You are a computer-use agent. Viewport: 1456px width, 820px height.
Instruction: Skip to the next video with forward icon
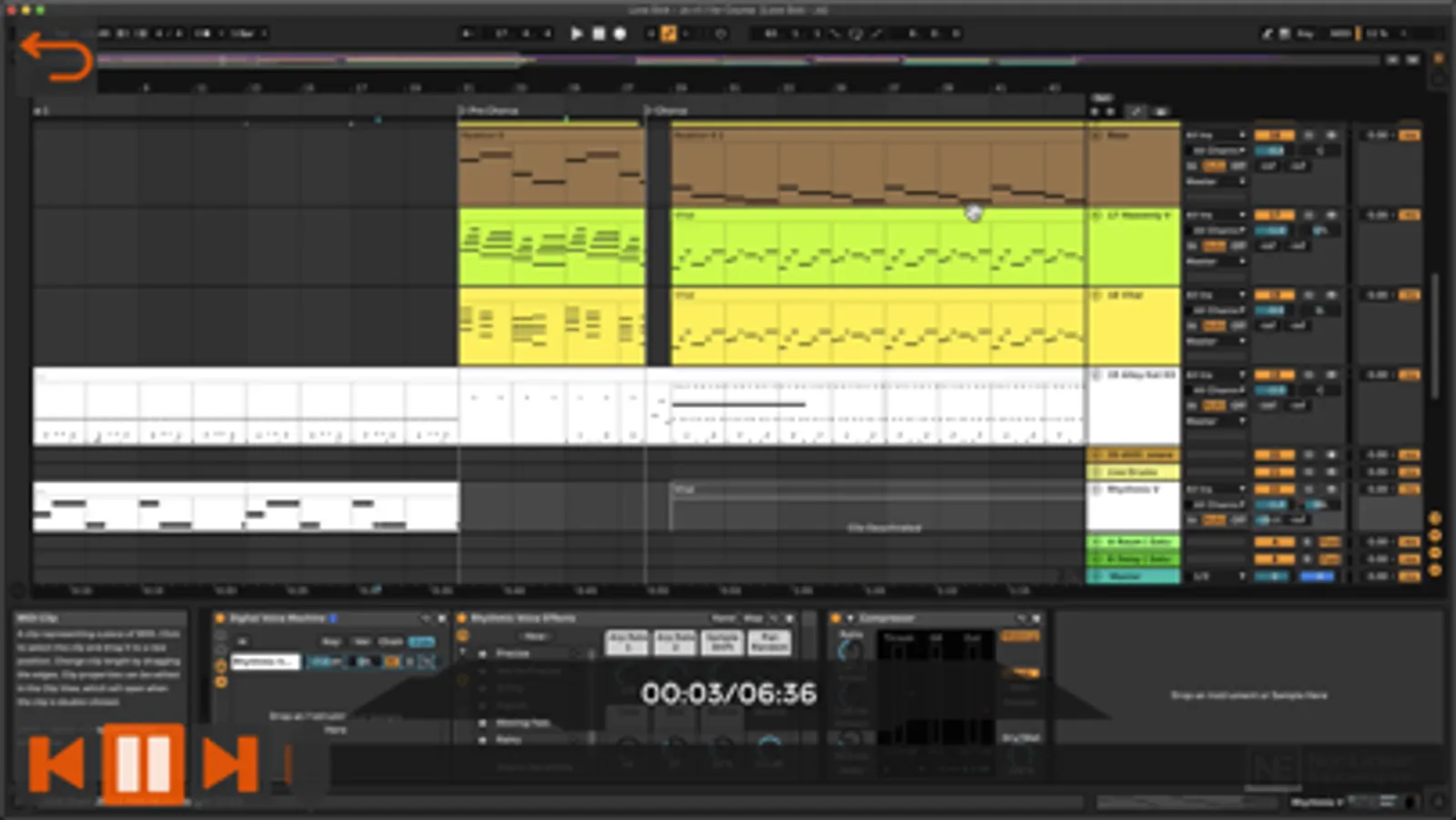(229, 764)
